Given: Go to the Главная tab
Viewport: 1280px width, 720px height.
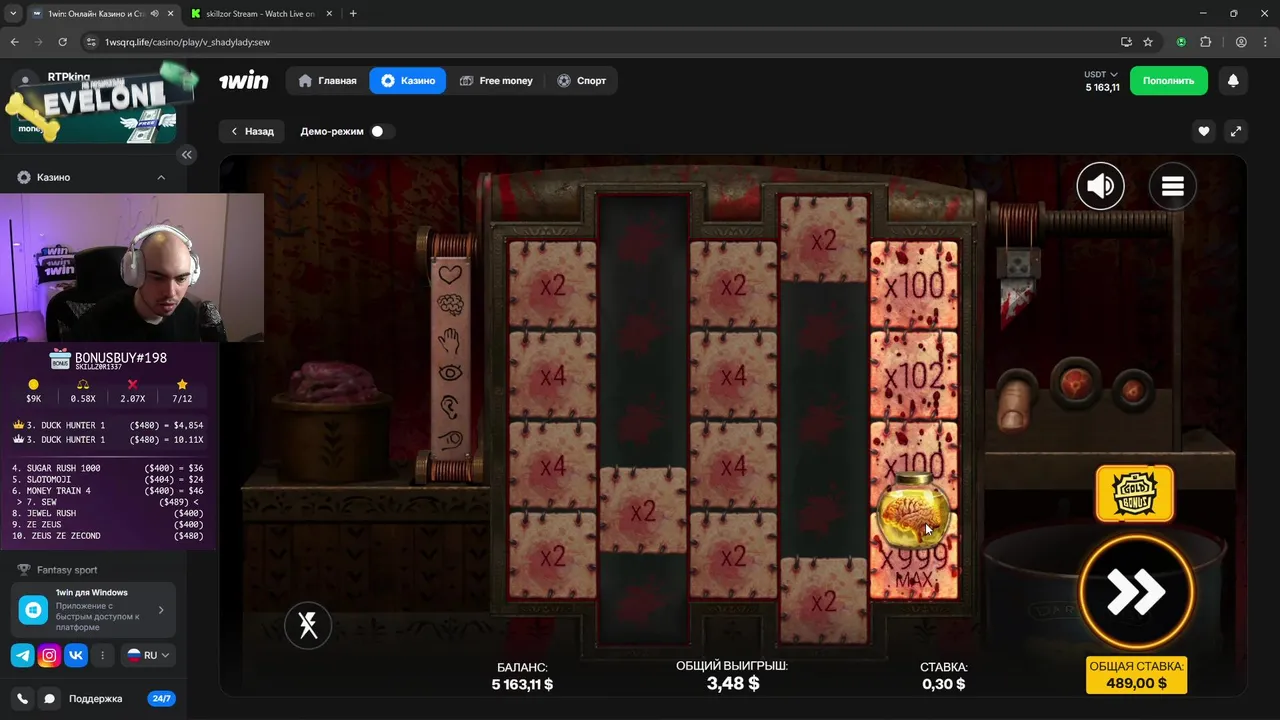Looking at the screenshot, I should (327, 80).
